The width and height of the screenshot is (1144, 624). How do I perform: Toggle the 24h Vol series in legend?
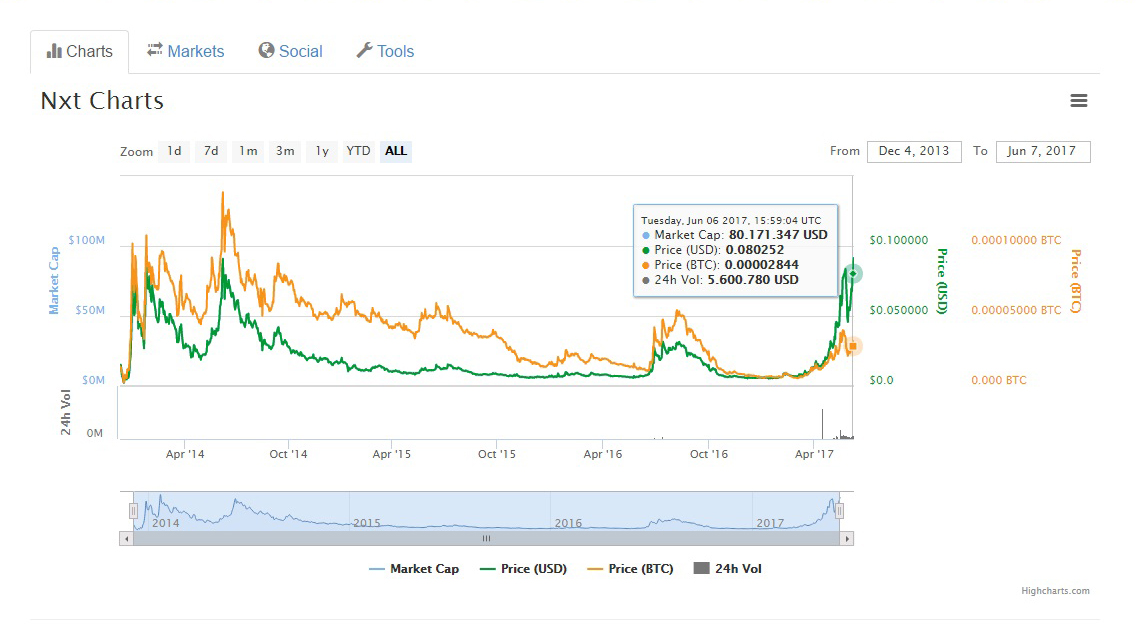(727, 569)
